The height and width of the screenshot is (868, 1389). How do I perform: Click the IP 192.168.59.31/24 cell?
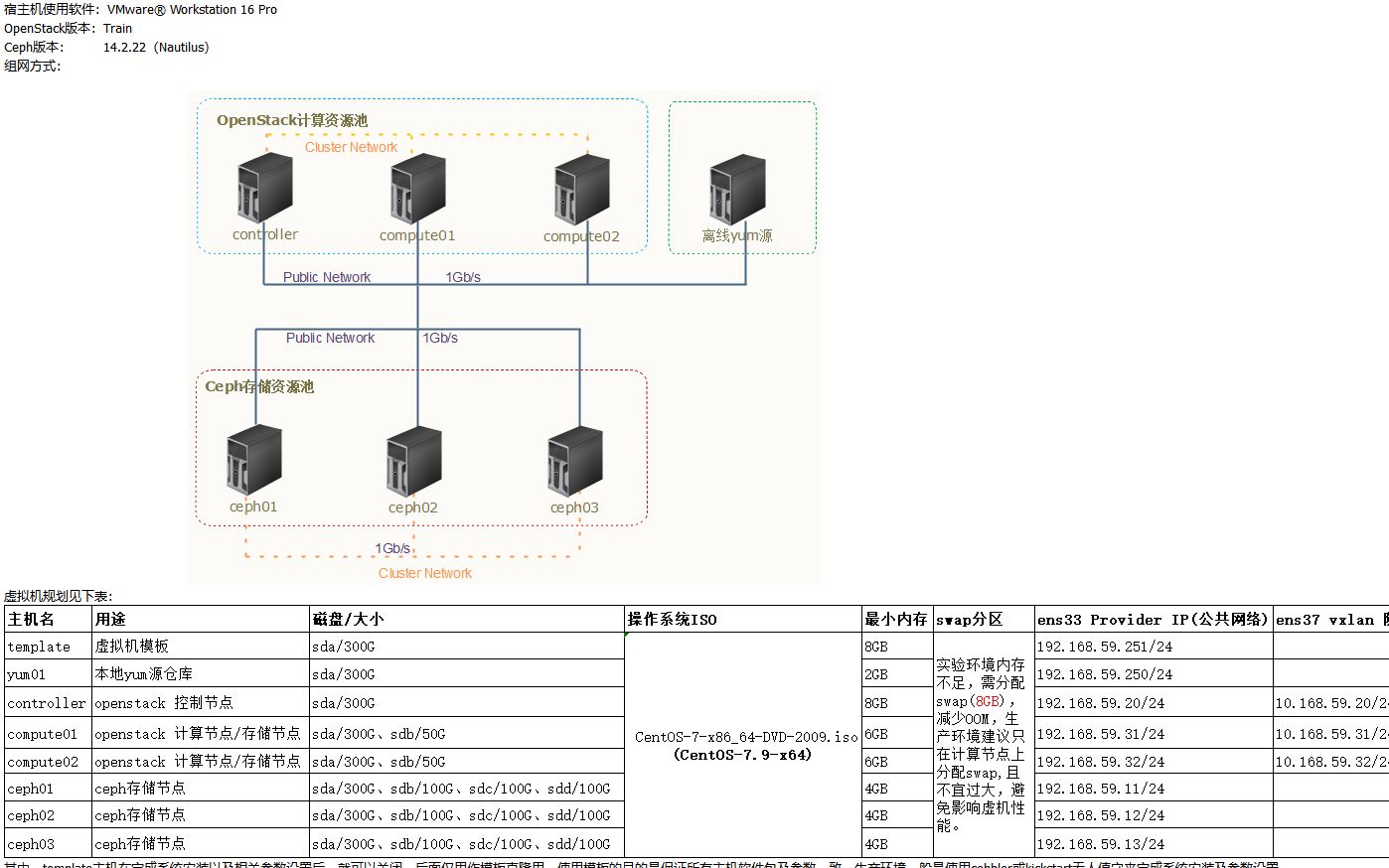tap(1154, 734)
